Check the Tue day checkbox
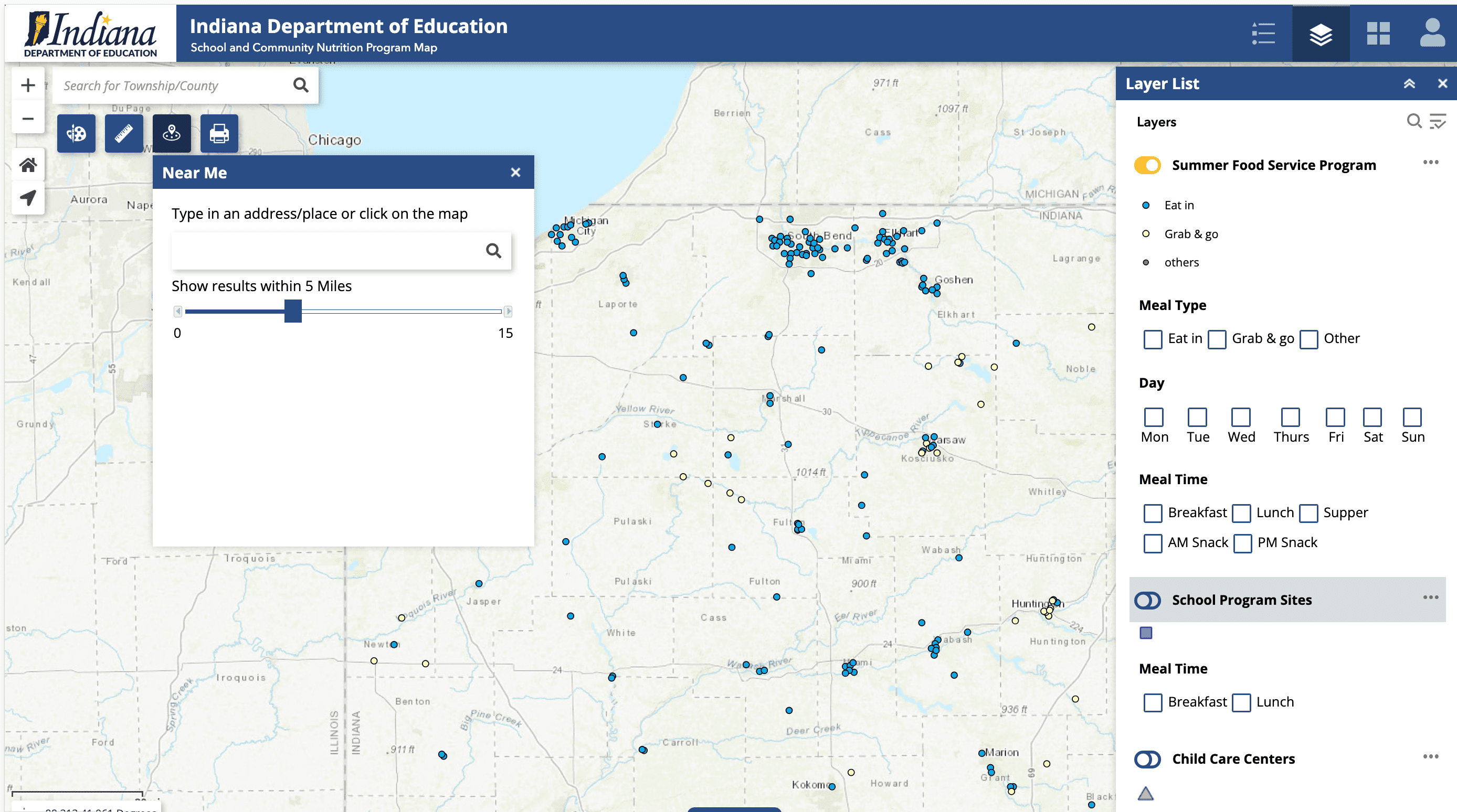This screenshot has height=812, width=1457. pyautogui.click(x=1197, y=418)
